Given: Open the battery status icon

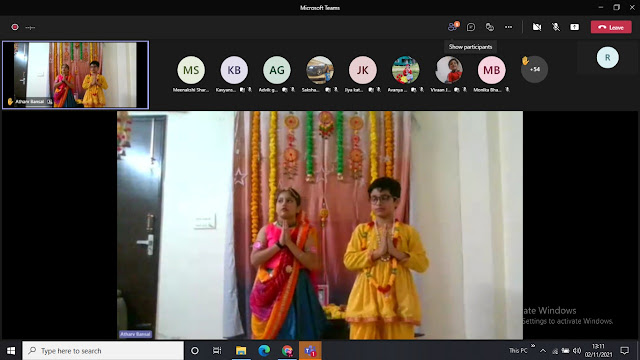Looking at the screenshot, I should point(565,351).
